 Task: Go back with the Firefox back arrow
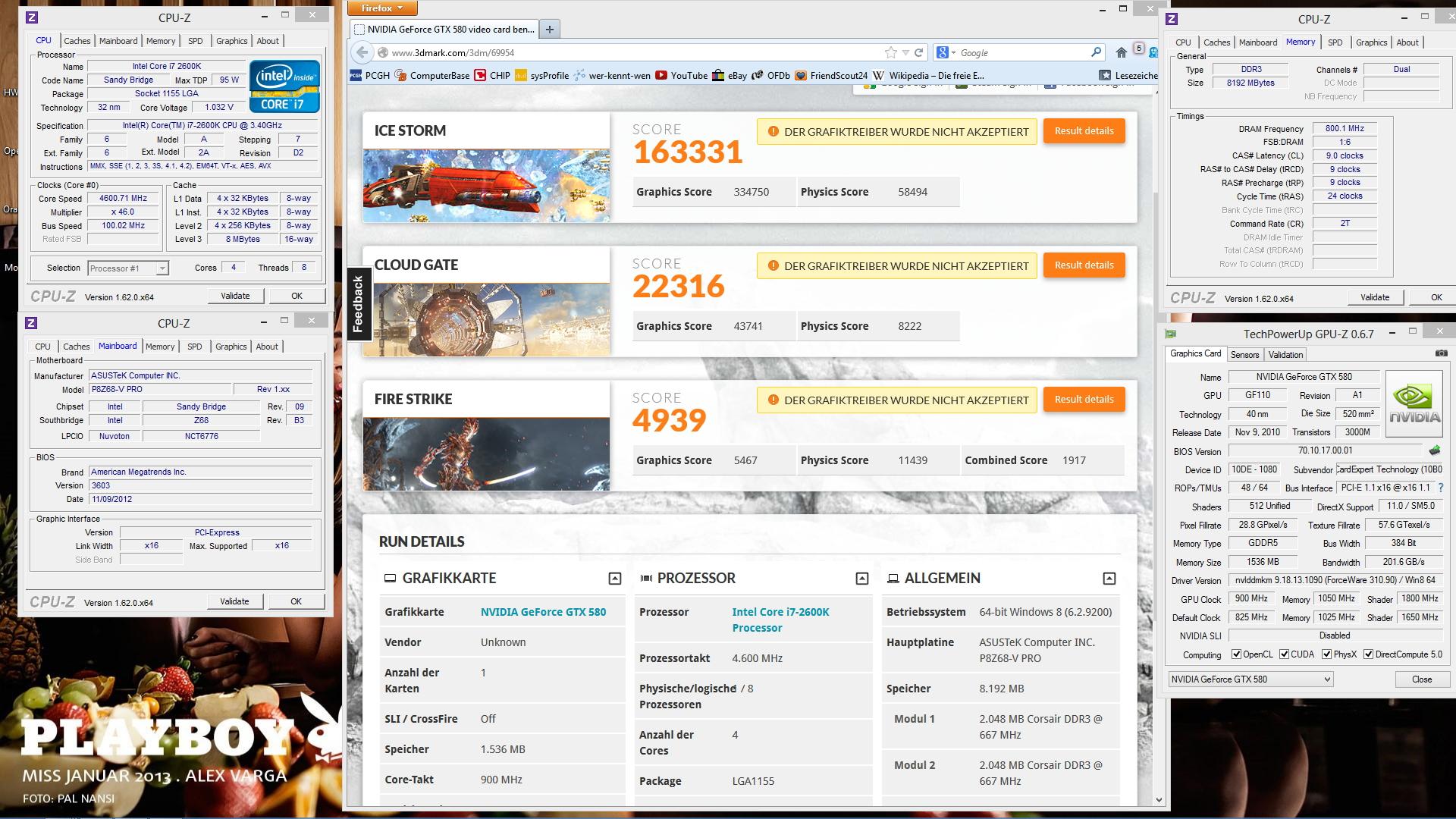click(362, 52)
